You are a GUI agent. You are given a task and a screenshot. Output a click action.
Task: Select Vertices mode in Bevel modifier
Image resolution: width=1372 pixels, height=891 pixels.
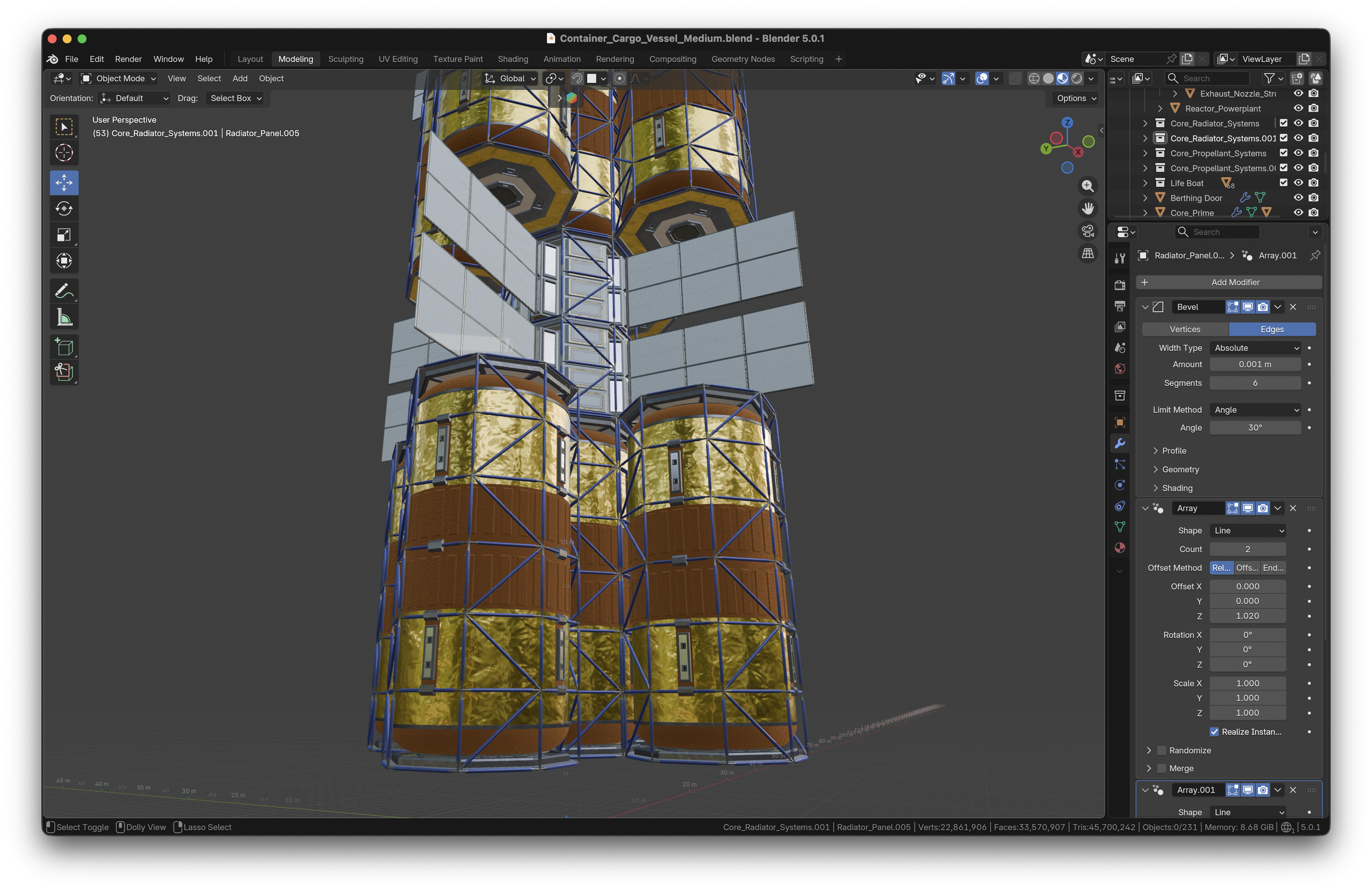[x=1185, y=330]
